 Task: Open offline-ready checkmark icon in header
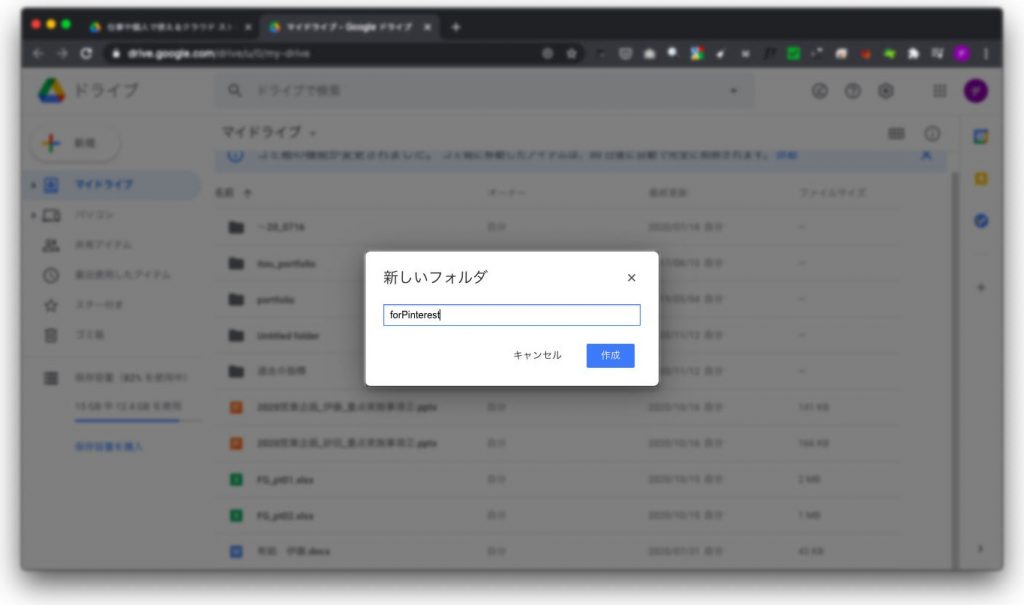point(820,91)
